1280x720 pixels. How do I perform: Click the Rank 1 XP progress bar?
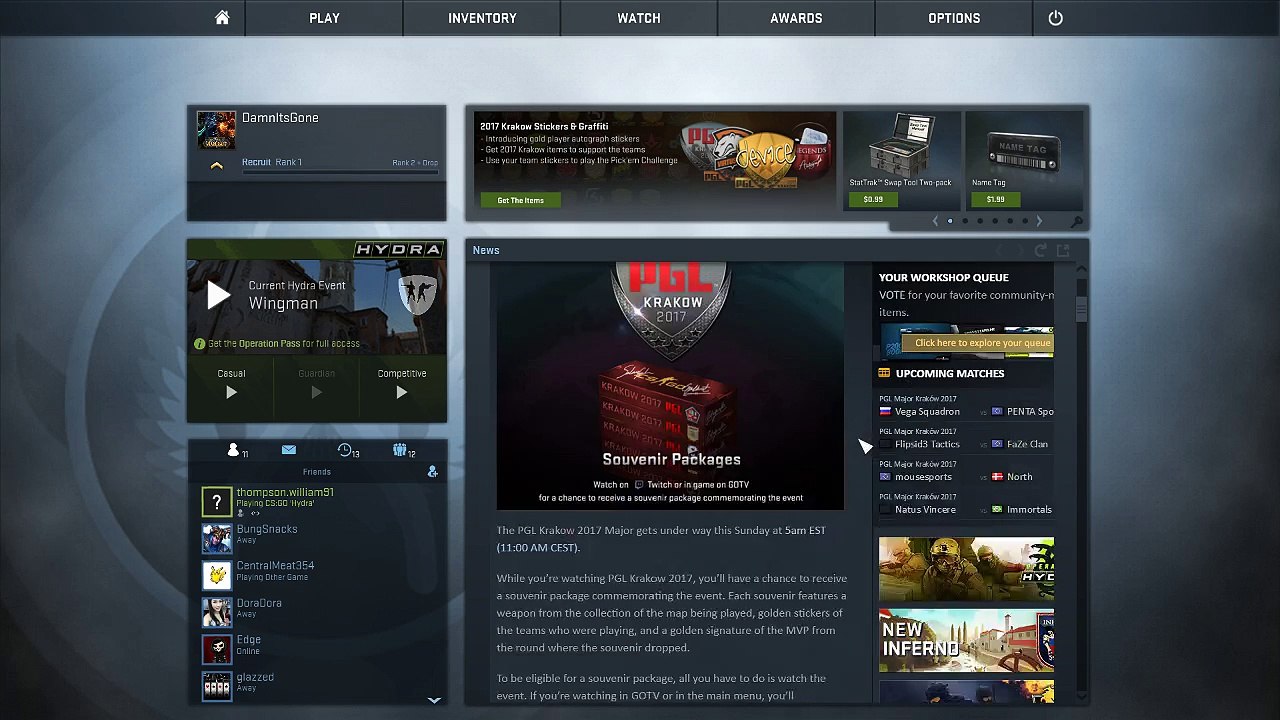(340, 172)
